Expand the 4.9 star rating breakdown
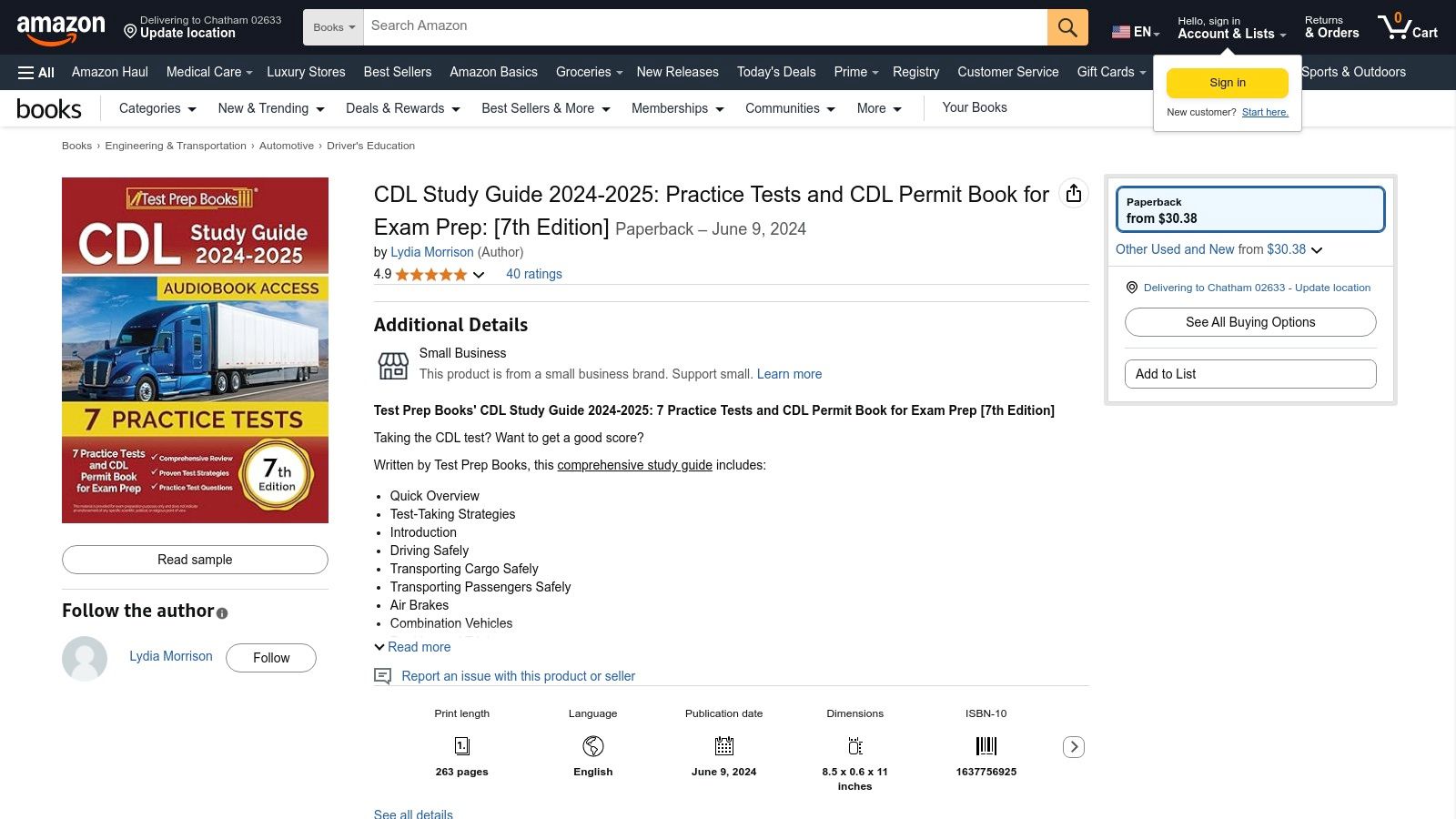This screenshot has height=819, width=1456. coord(479,274)
